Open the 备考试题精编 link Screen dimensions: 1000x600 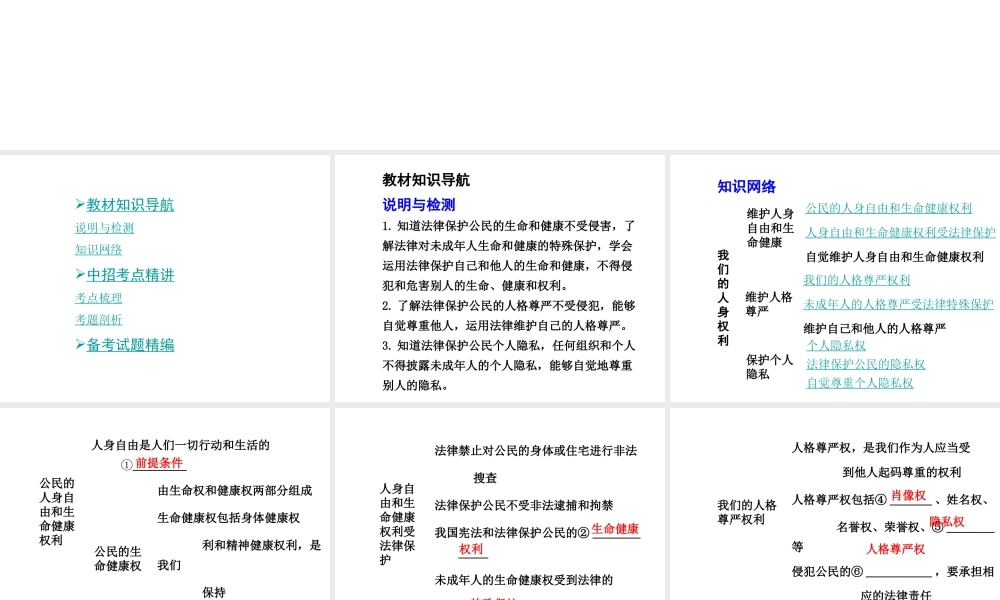coord(130,345)
